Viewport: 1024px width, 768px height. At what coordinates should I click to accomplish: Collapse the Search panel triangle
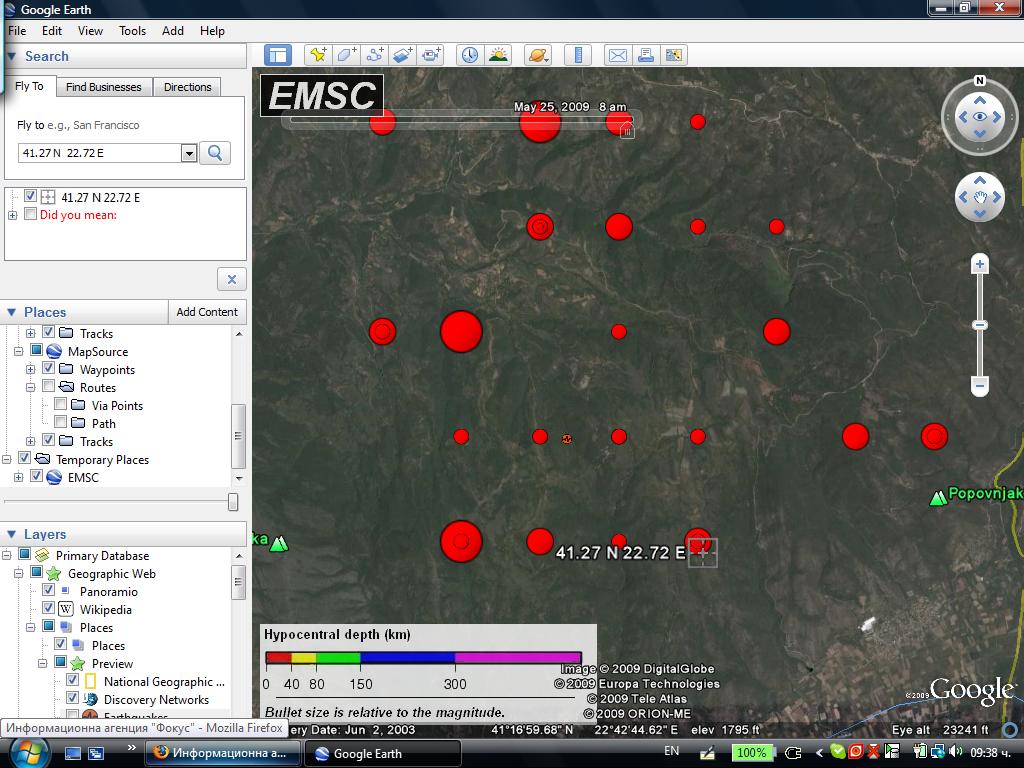pyautogui.click(x=11, y=56)
